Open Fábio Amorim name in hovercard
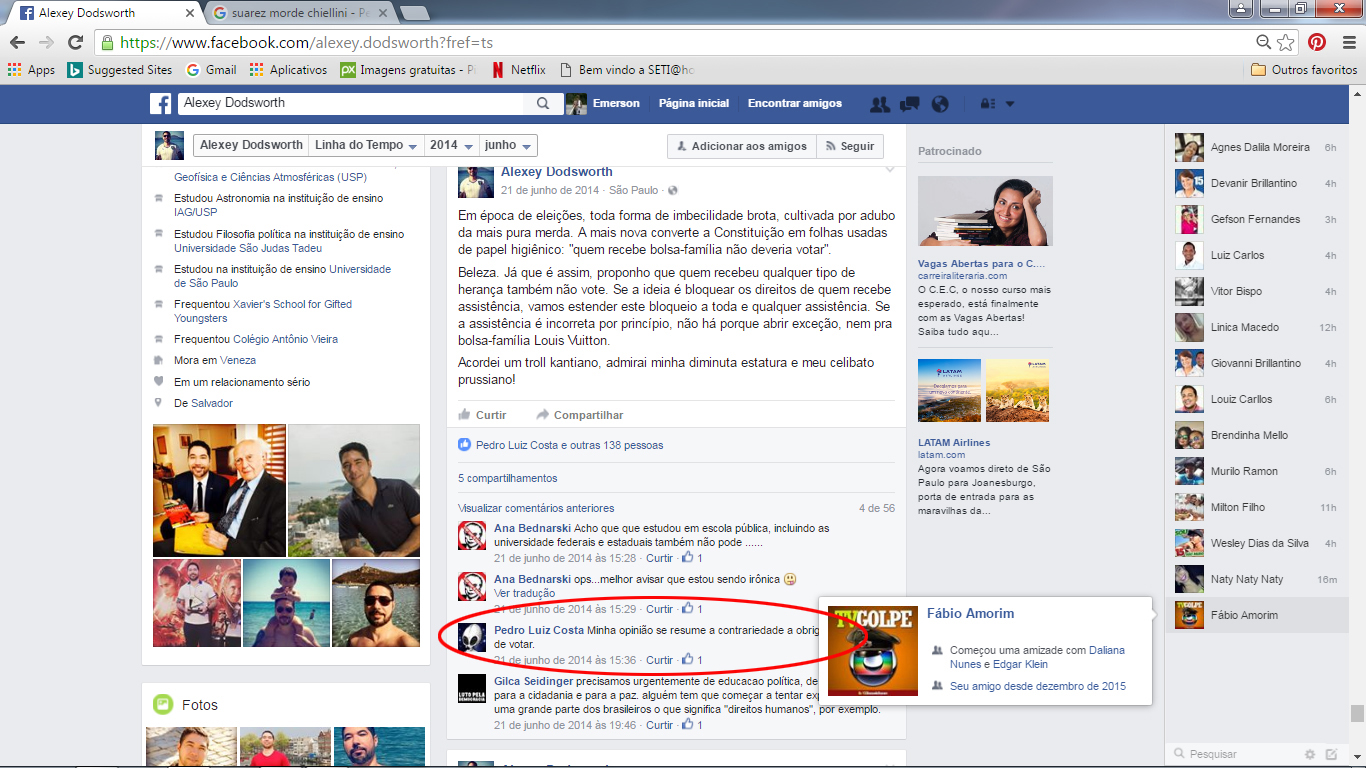This screenshot has width=1366, height=768. coord(970,613)
